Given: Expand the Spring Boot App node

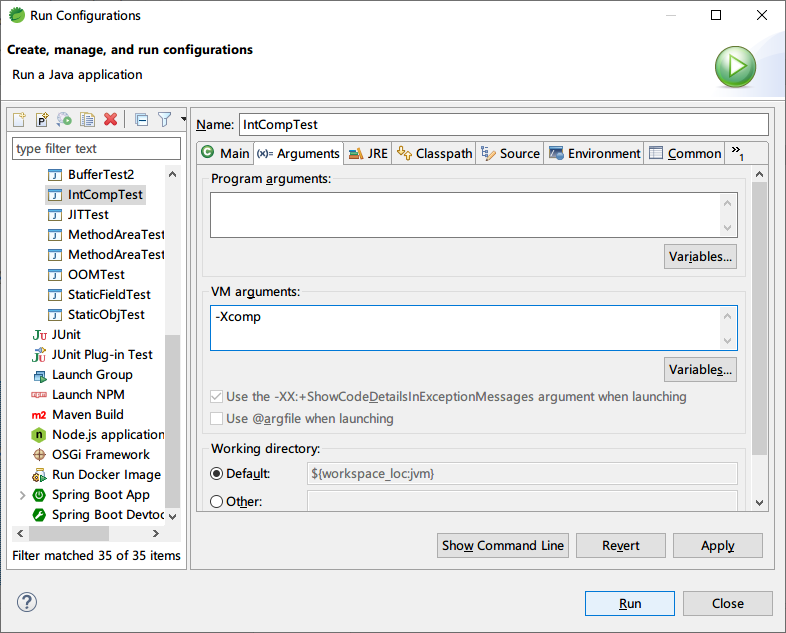Looking at the screenshot, I should click(23, 495).
